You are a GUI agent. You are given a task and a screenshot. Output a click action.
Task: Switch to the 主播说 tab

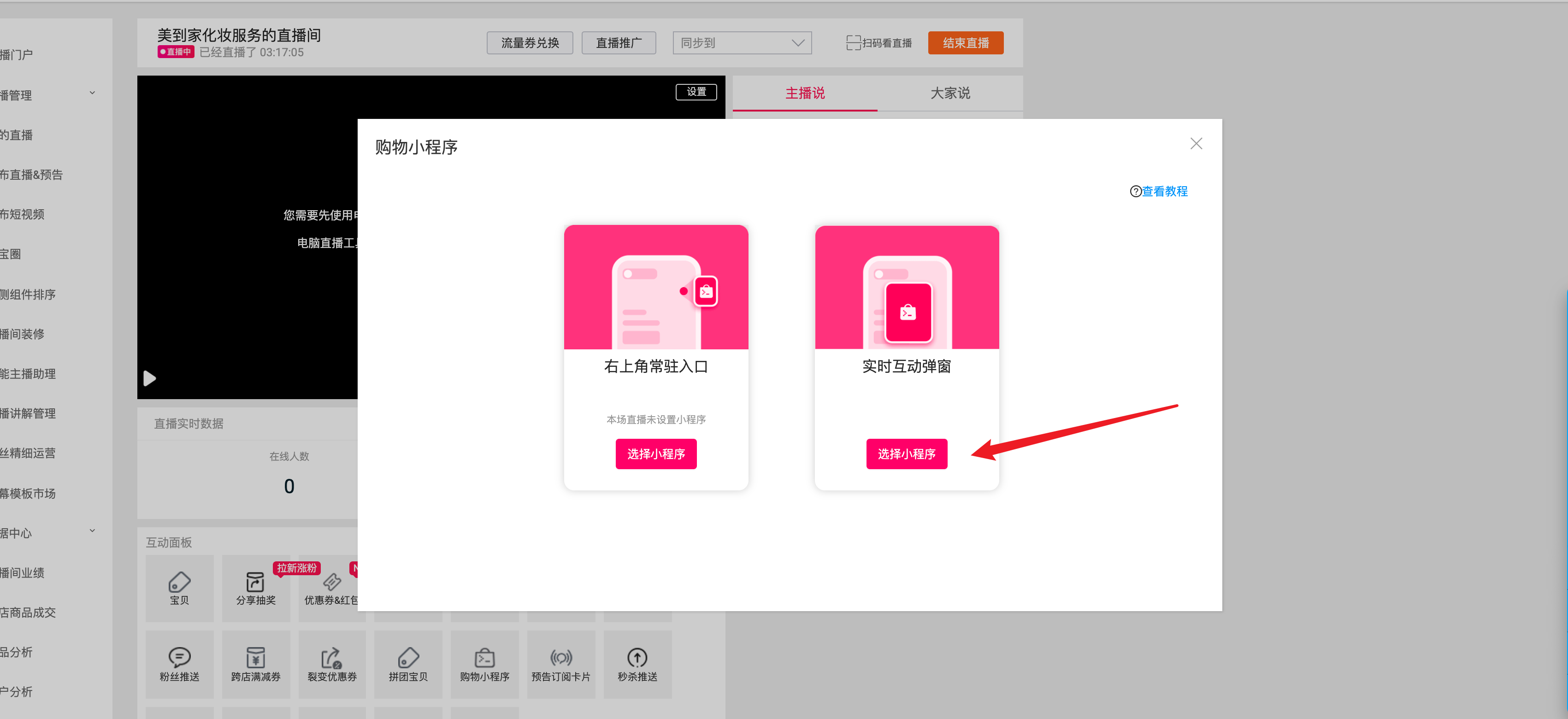coord(805,93)
